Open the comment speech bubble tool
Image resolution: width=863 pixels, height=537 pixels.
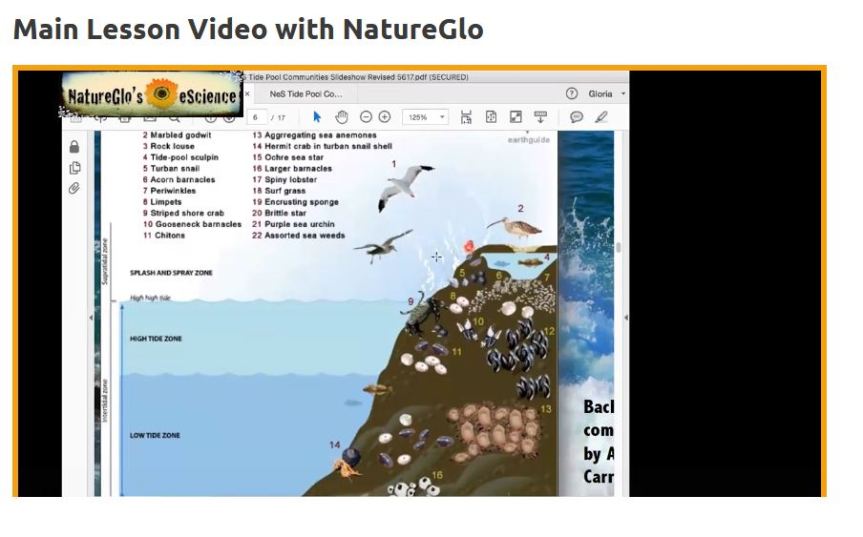tap(577, 117)
